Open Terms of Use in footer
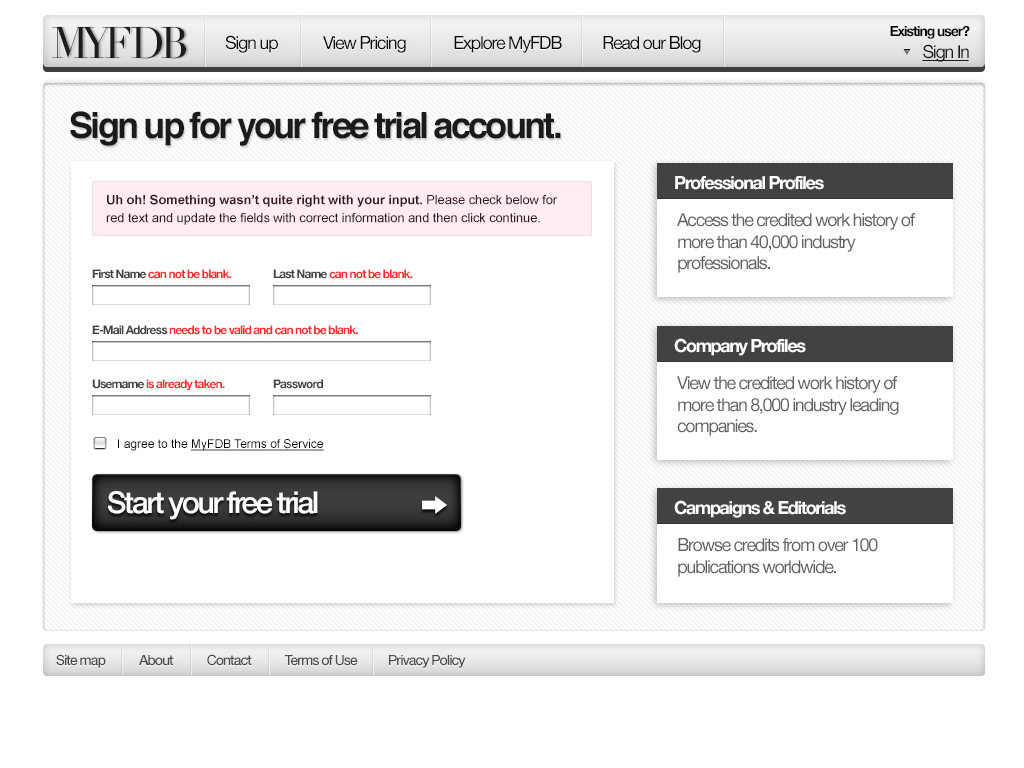The width and height of the screenshot is (1024, 768). coord(321,660)
